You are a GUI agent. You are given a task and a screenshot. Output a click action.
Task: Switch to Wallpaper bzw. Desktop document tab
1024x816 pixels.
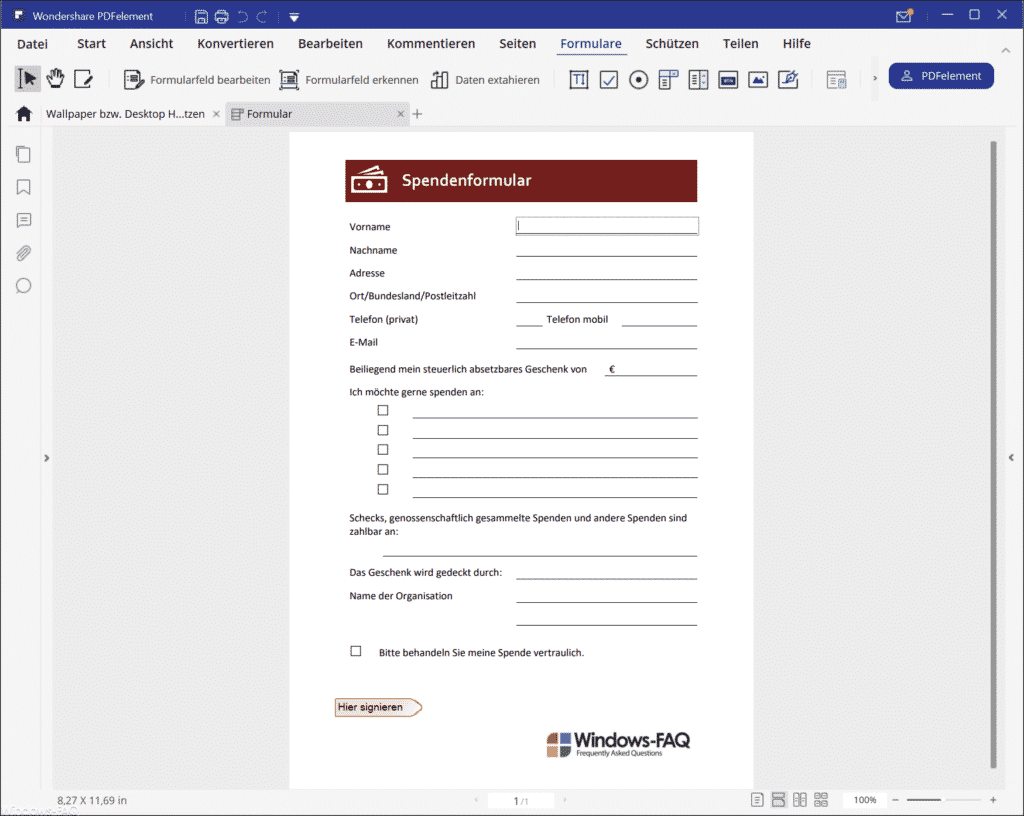pyautogui.click(x=125, y=114)
